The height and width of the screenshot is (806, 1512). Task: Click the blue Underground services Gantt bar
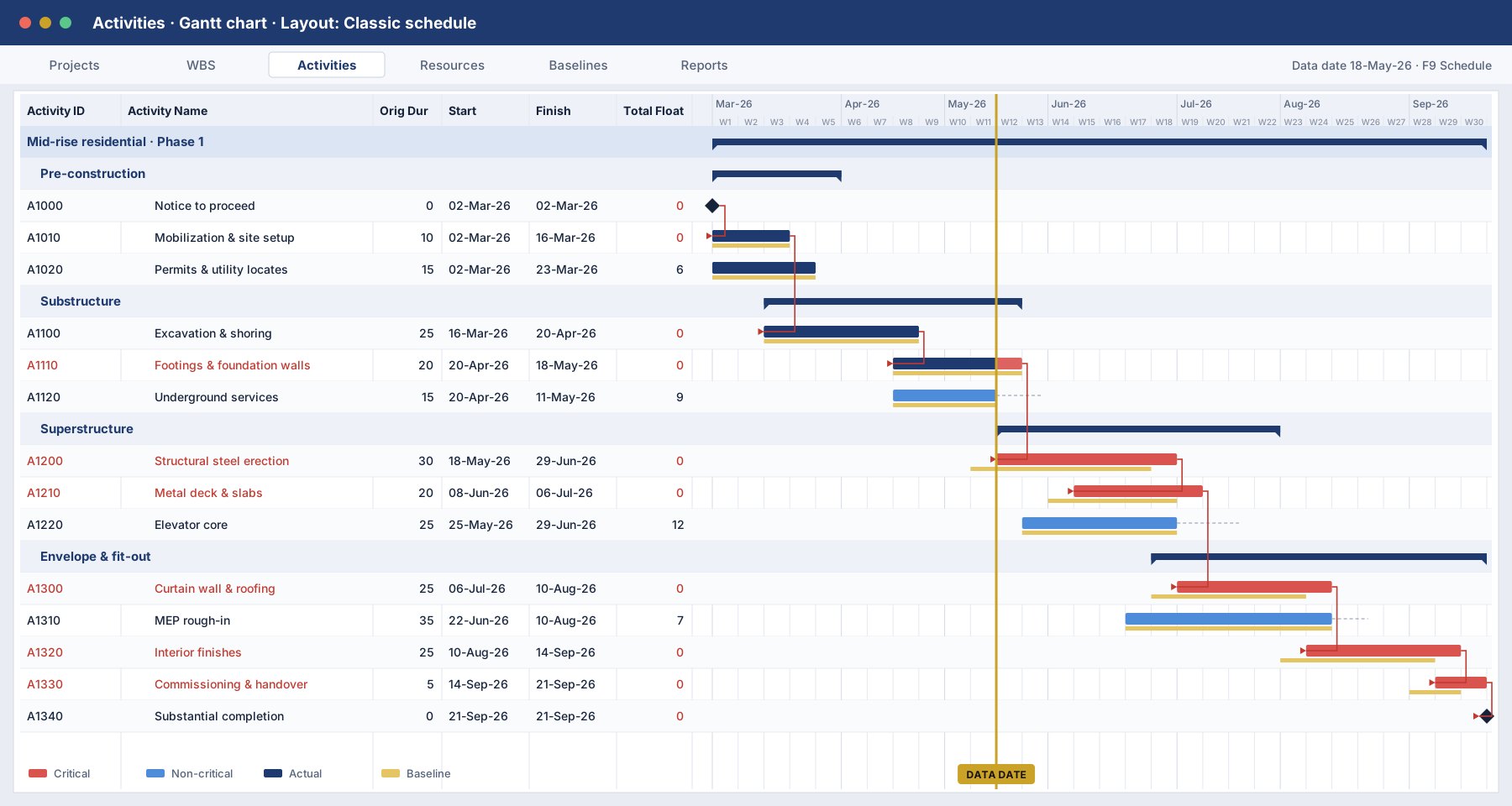pyautogui.click(x=944, y=395)
